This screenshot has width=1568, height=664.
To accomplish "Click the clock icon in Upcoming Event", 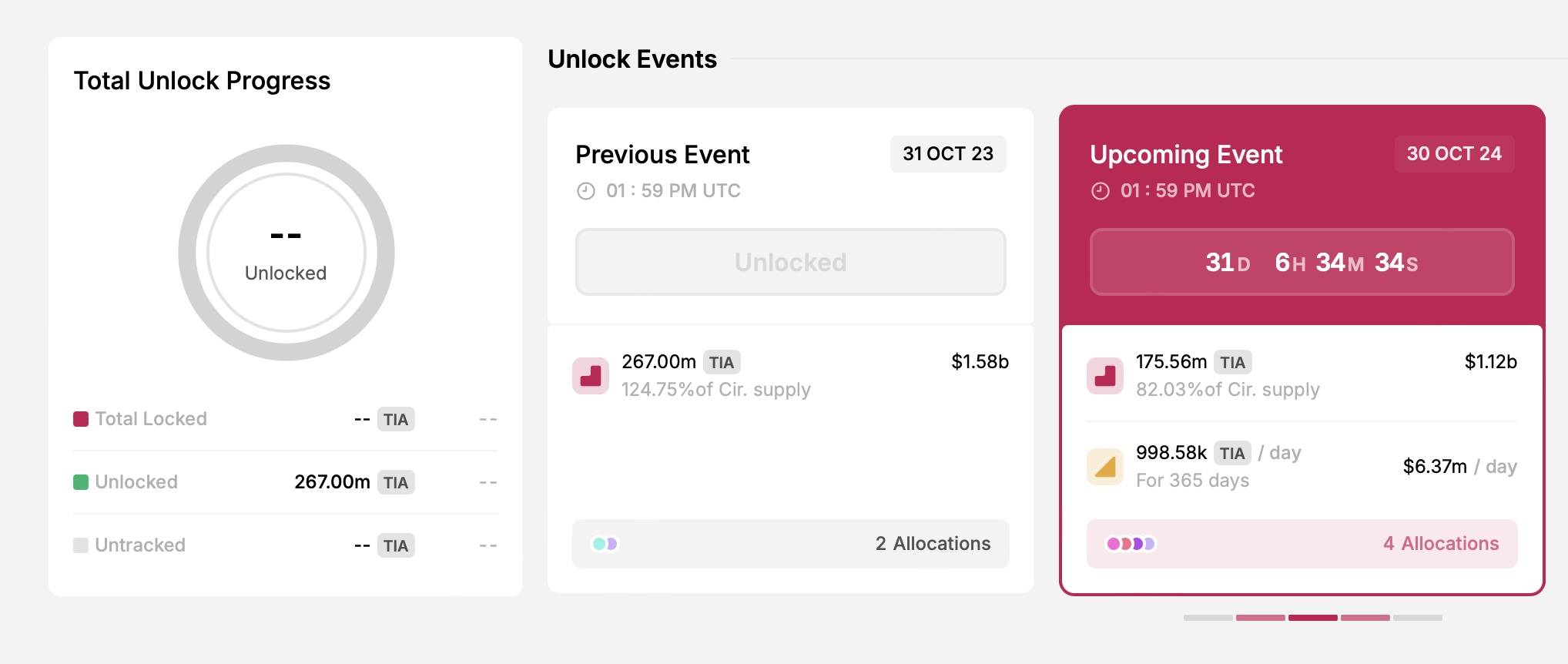I will point(1101,191).
